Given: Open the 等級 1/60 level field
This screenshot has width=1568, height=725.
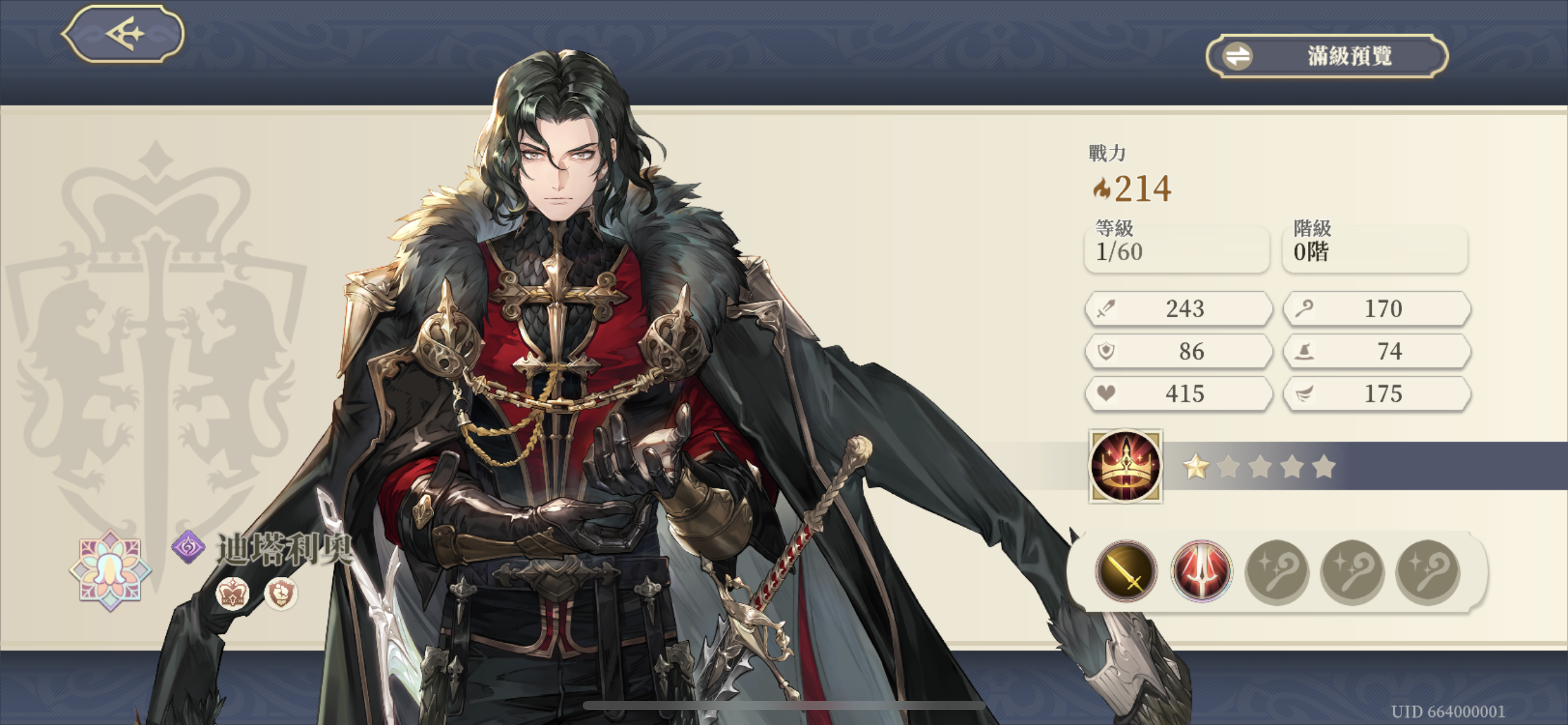Looking at the screenshot, I should pos(1177,248).
